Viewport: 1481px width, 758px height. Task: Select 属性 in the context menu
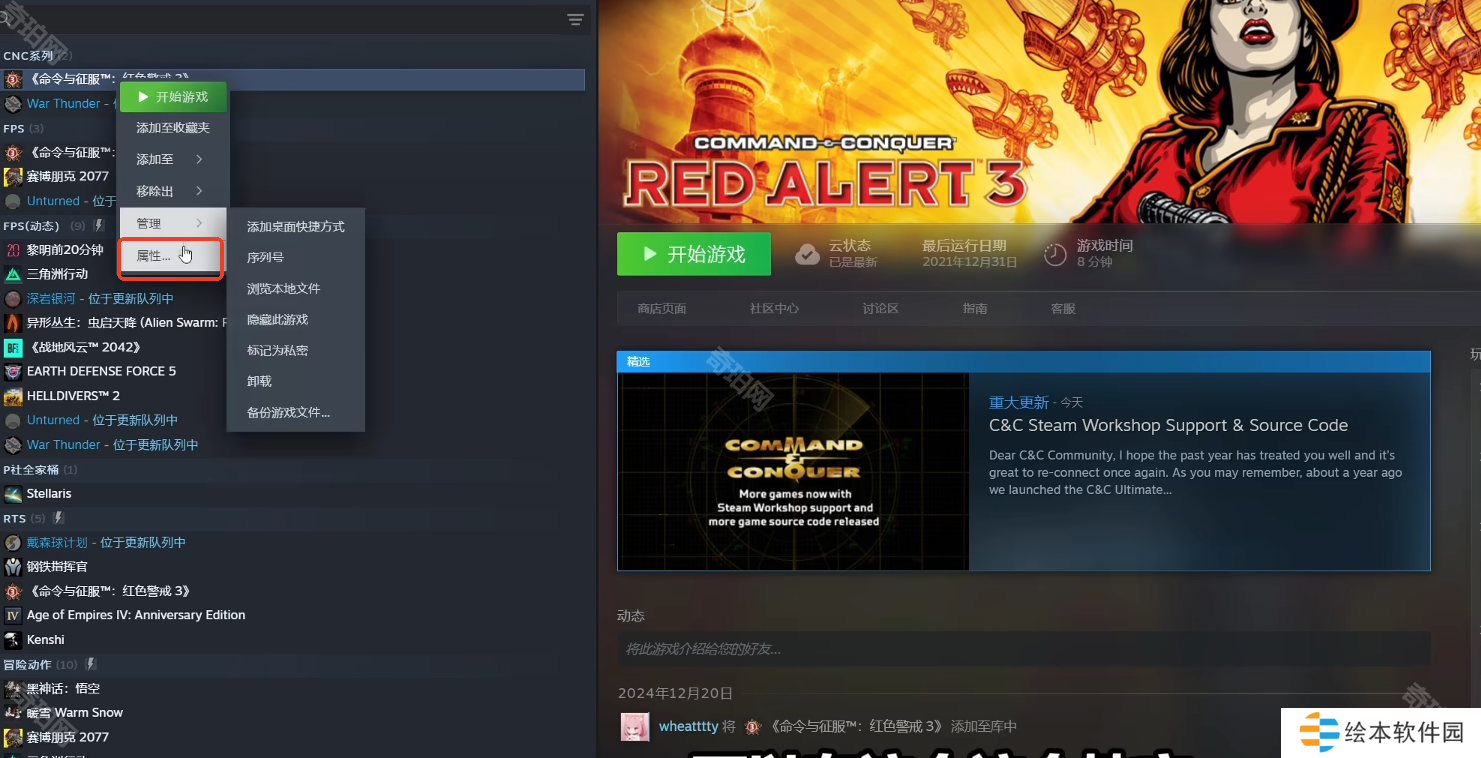(x=154, y=256)
